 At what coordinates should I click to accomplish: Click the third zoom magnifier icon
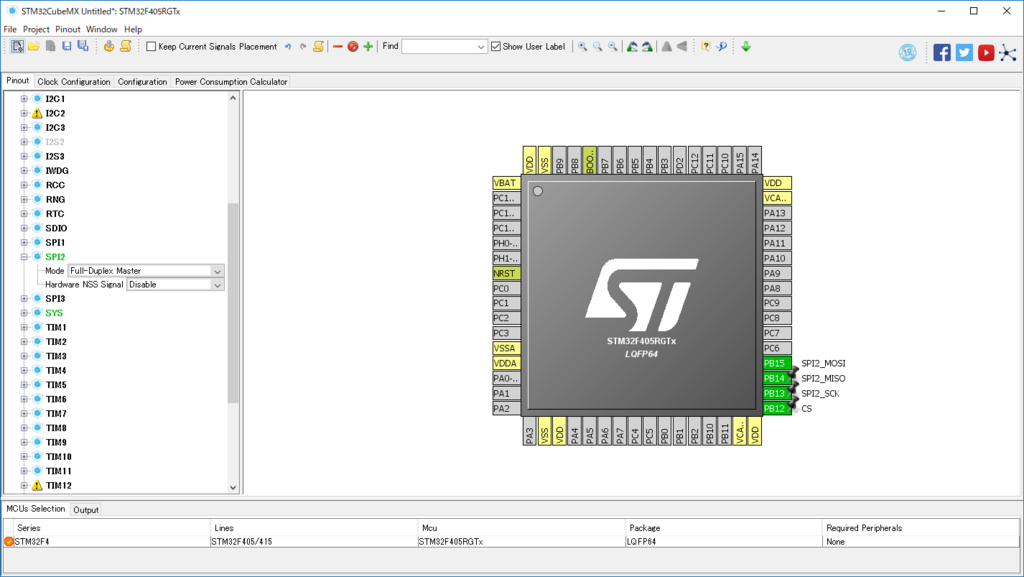613,46
